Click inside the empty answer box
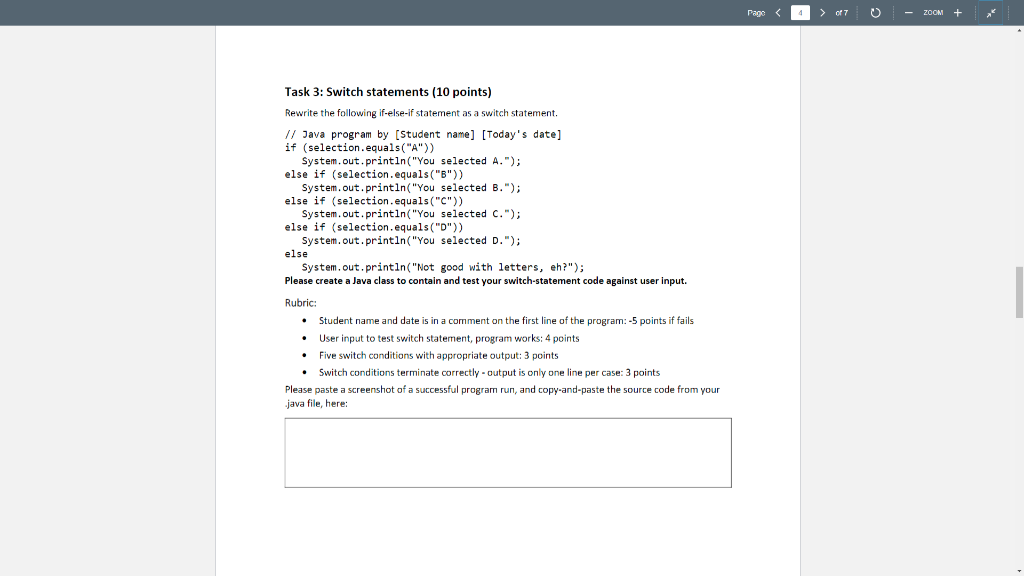The height and width of the screenshot is (576, 1024). [508, 452]
